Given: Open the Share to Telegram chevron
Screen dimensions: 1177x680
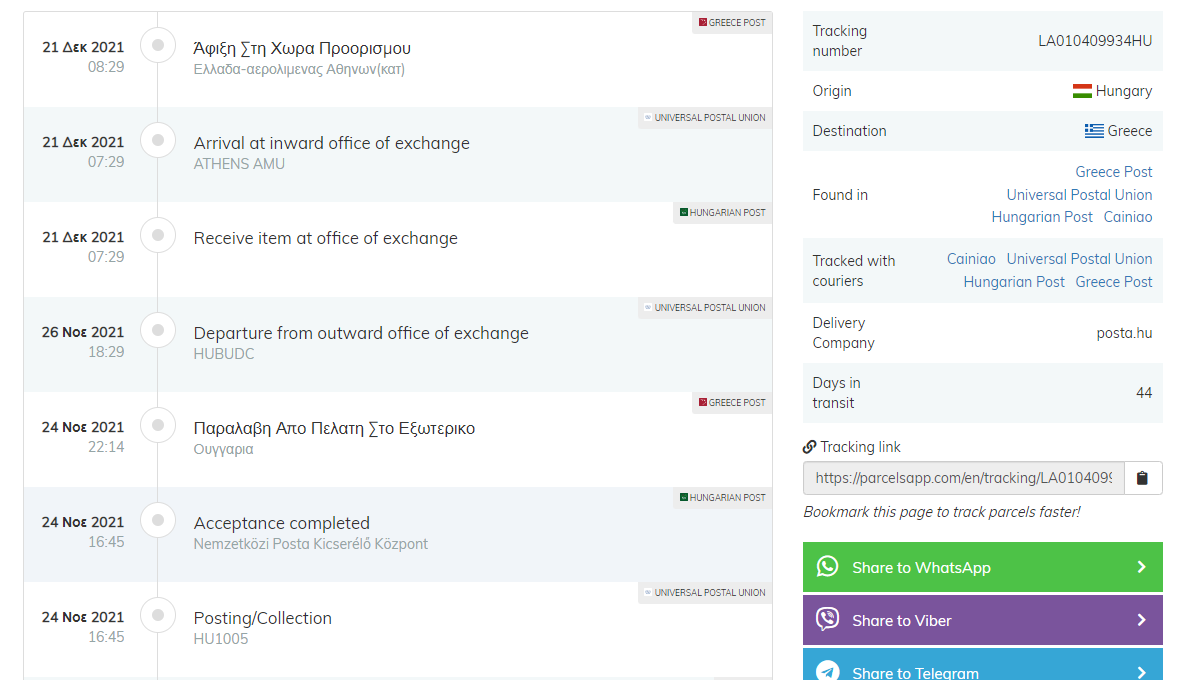Looking at the screenshot, I should point(1141,672).
